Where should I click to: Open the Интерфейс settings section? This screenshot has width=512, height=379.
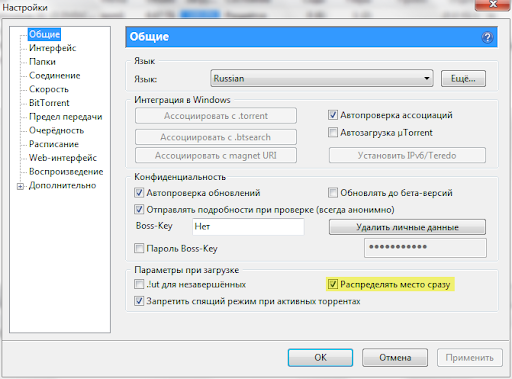tap(52, 48)
